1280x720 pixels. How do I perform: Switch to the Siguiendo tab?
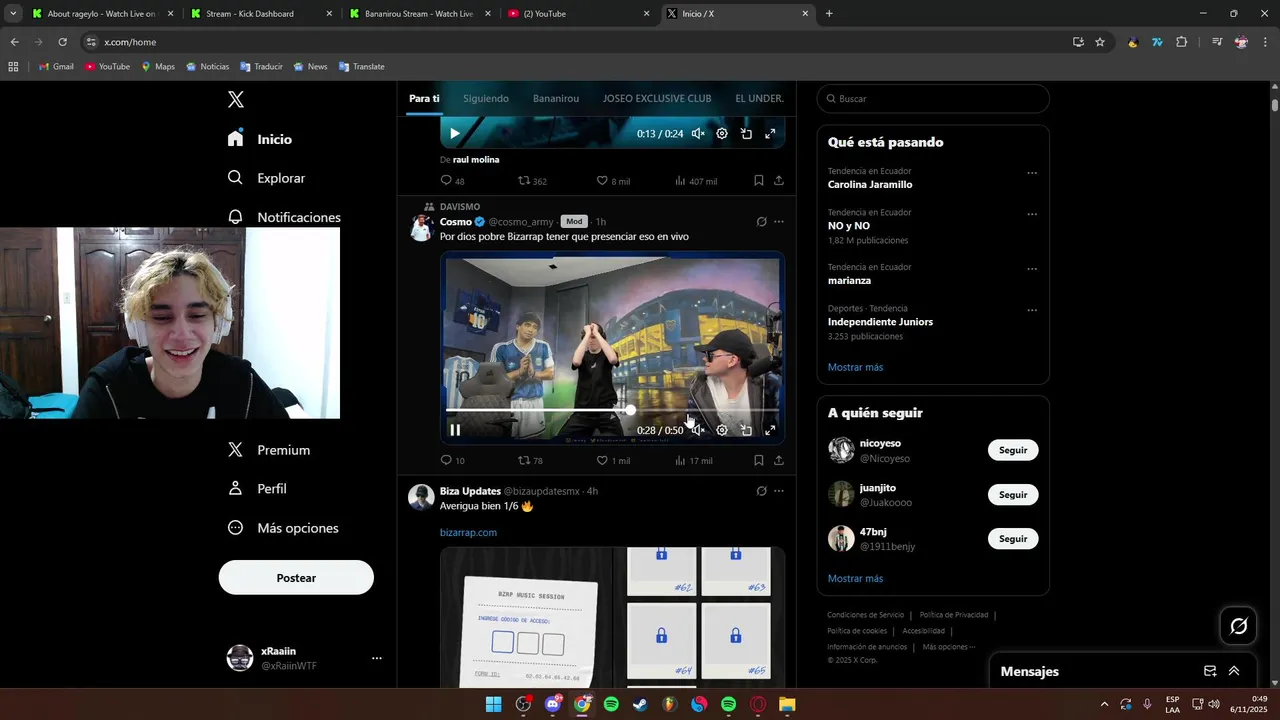[486, 99]
